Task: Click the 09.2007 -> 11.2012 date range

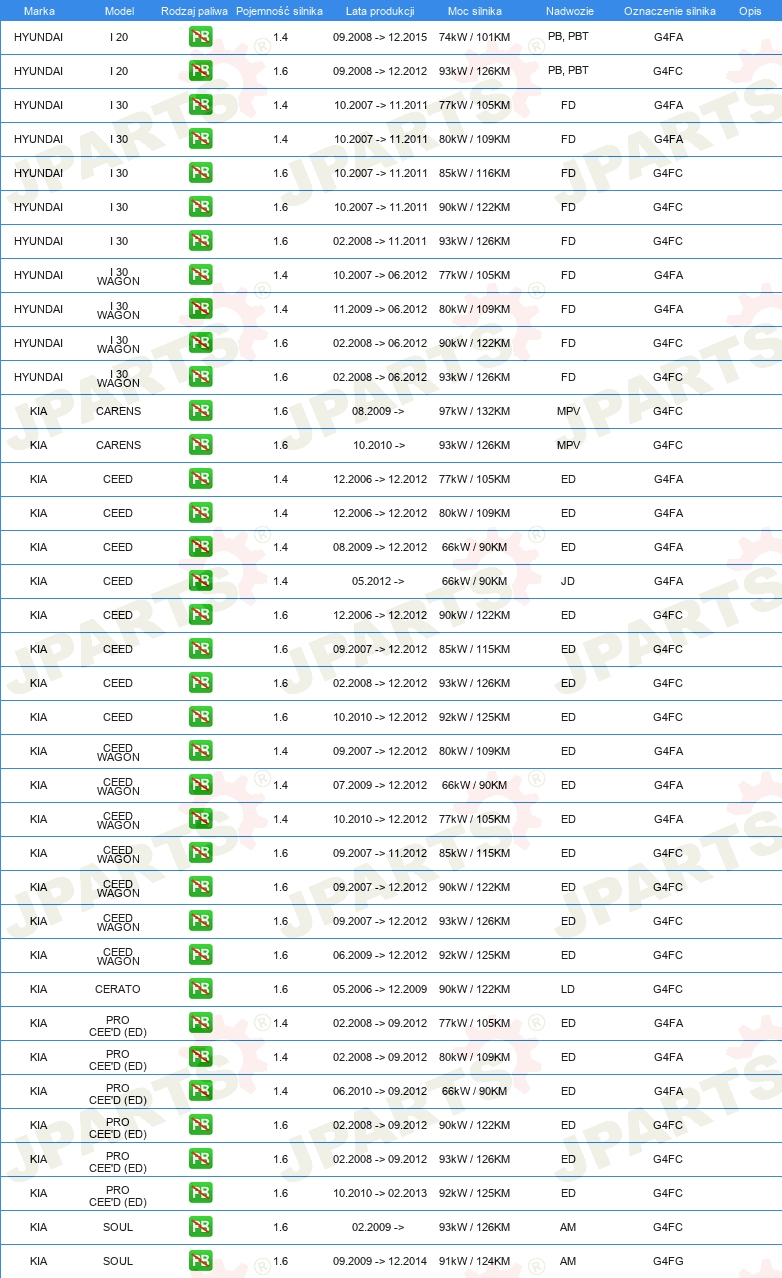Action: click(x=380, y=853)
